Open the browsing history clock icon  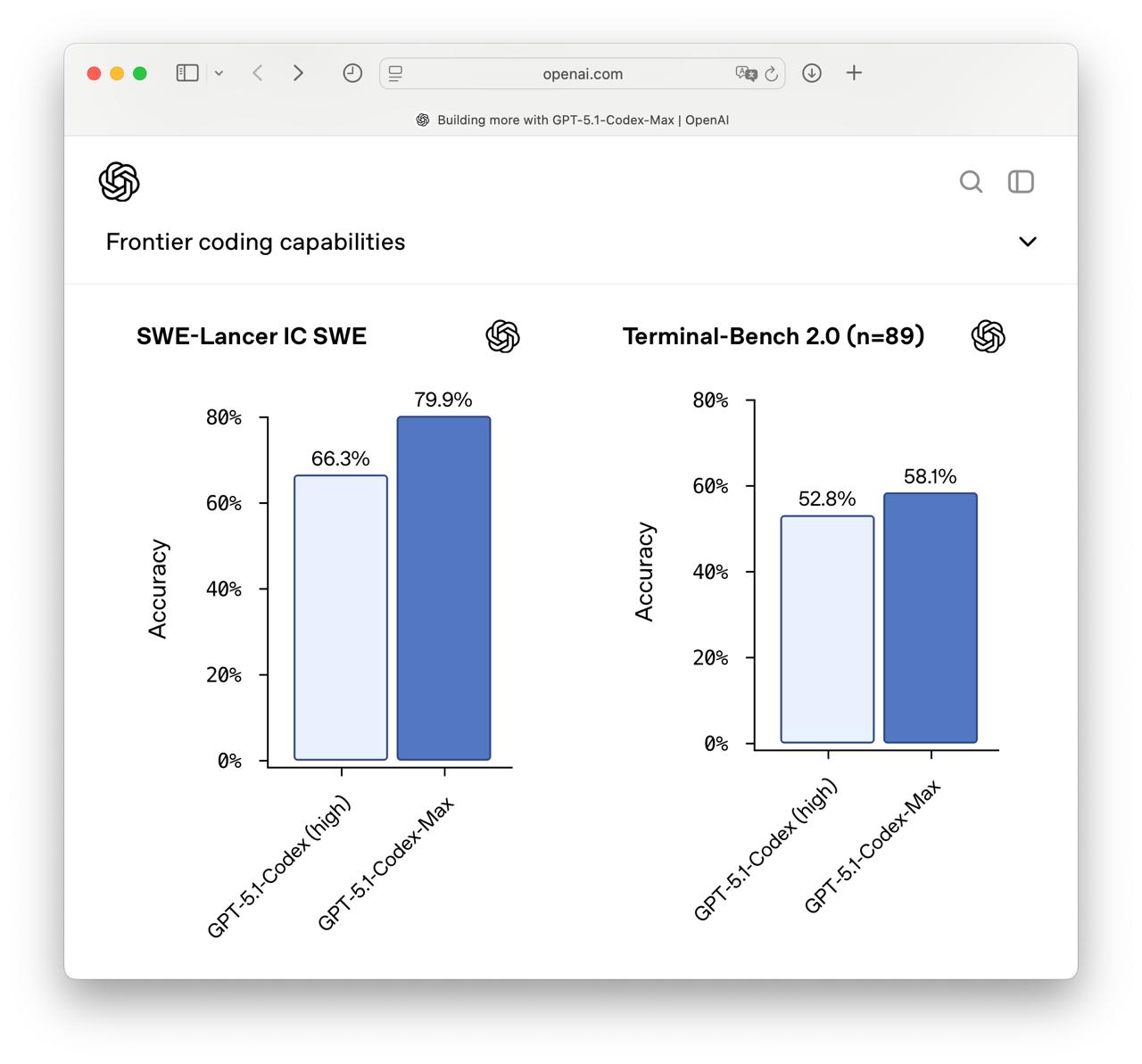click(352, 73)
